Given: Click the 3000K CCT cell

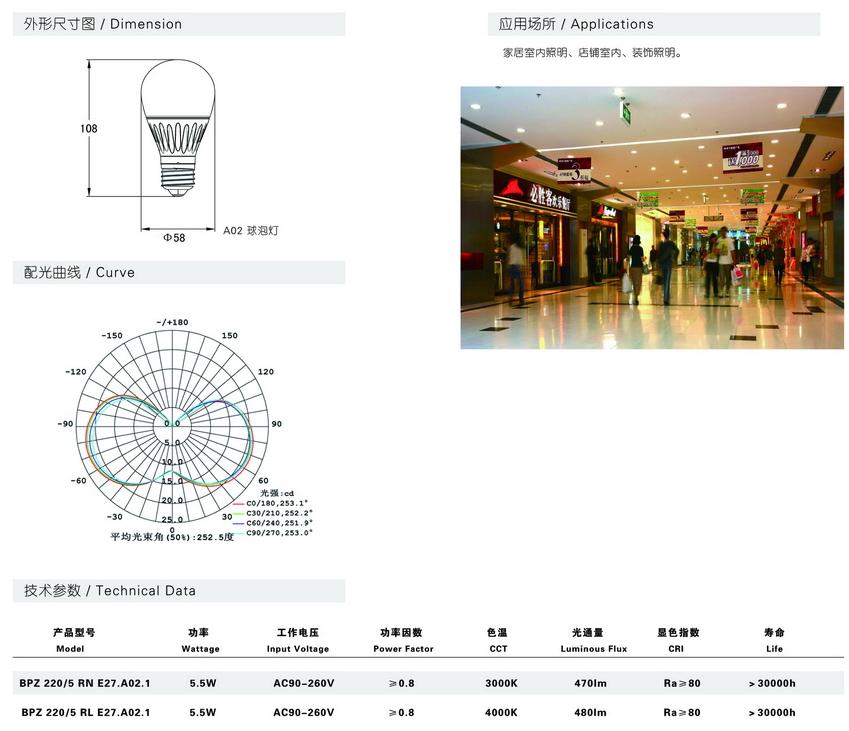Looking at the screenshot, I should click(501, 683).
